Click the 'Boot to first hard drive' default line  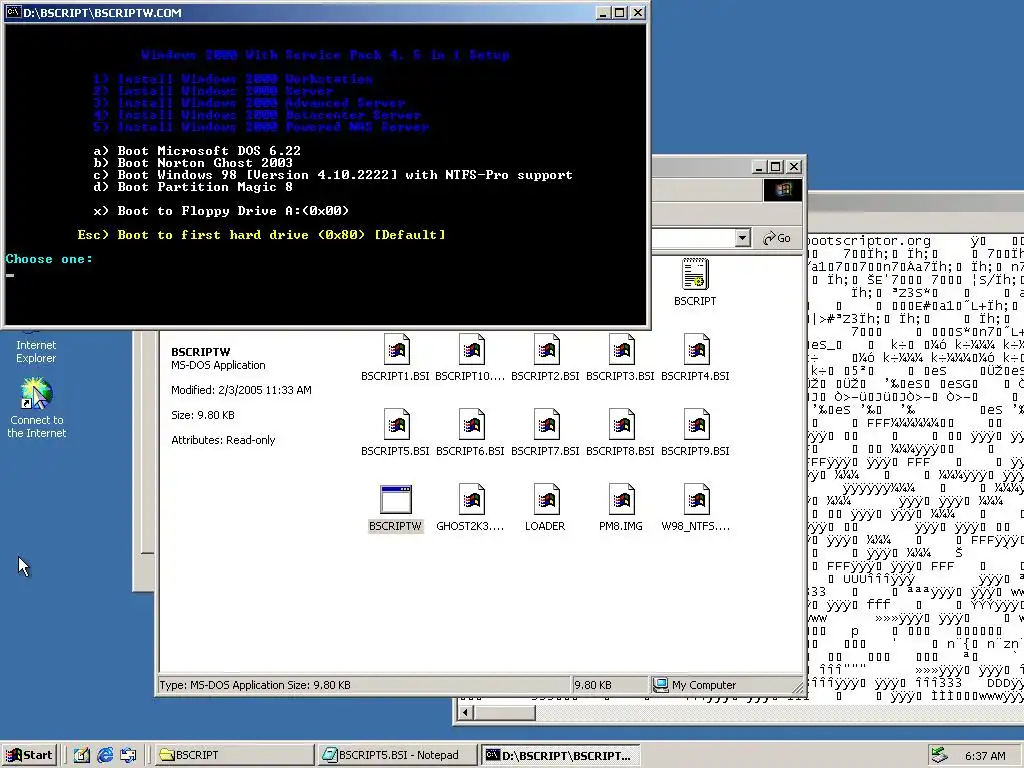tap(261, 234)
